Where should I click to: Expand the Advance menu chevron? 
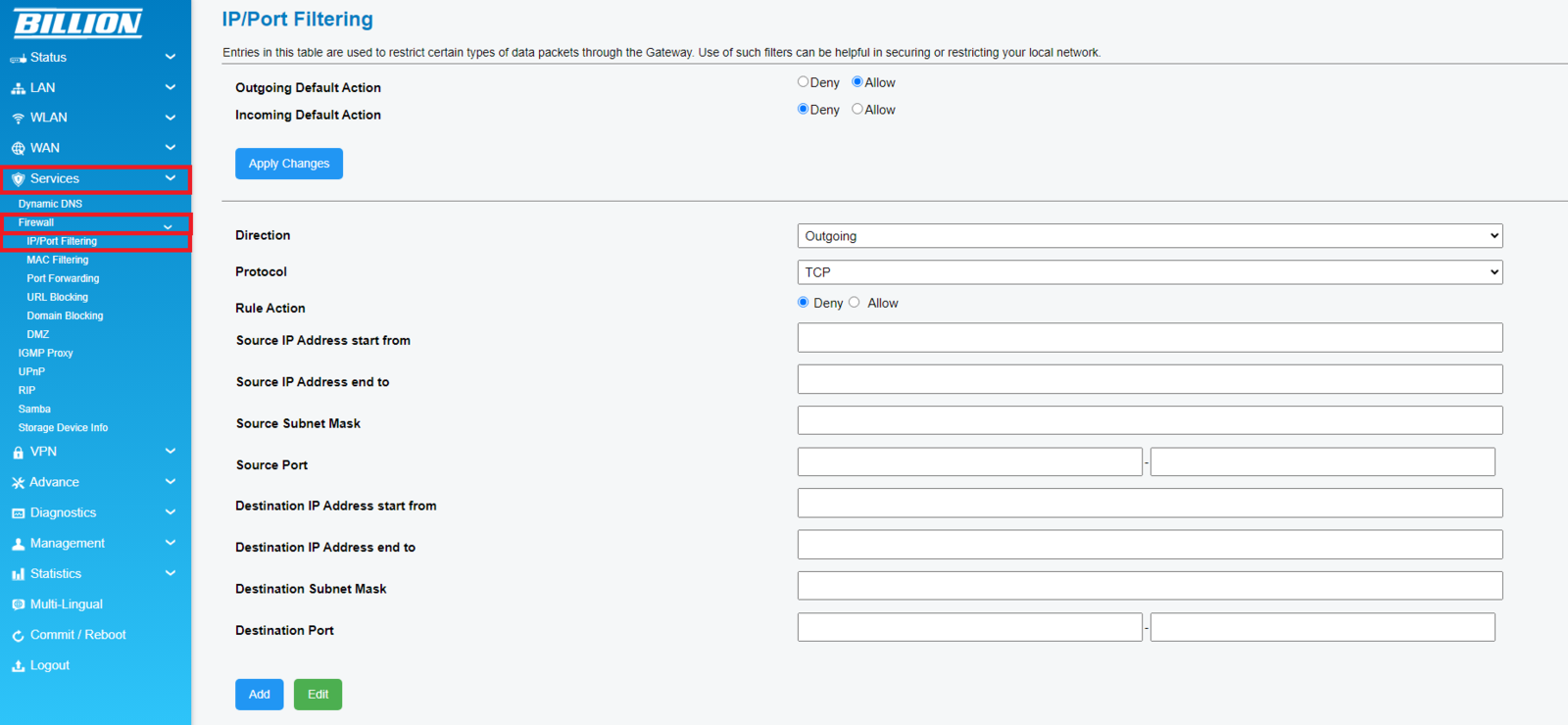[171, 482]
